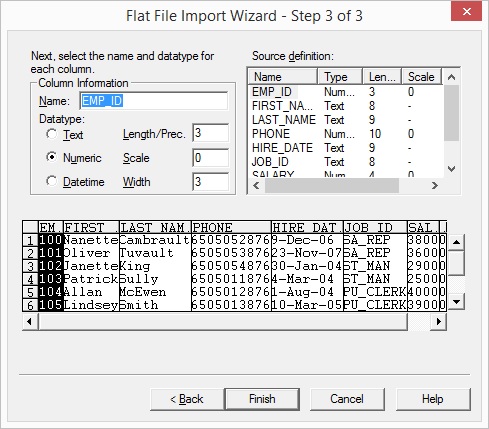The image size is (489, 429).
Task: Click data preview scroll-up arrow
Action: [x=456, y=242]
